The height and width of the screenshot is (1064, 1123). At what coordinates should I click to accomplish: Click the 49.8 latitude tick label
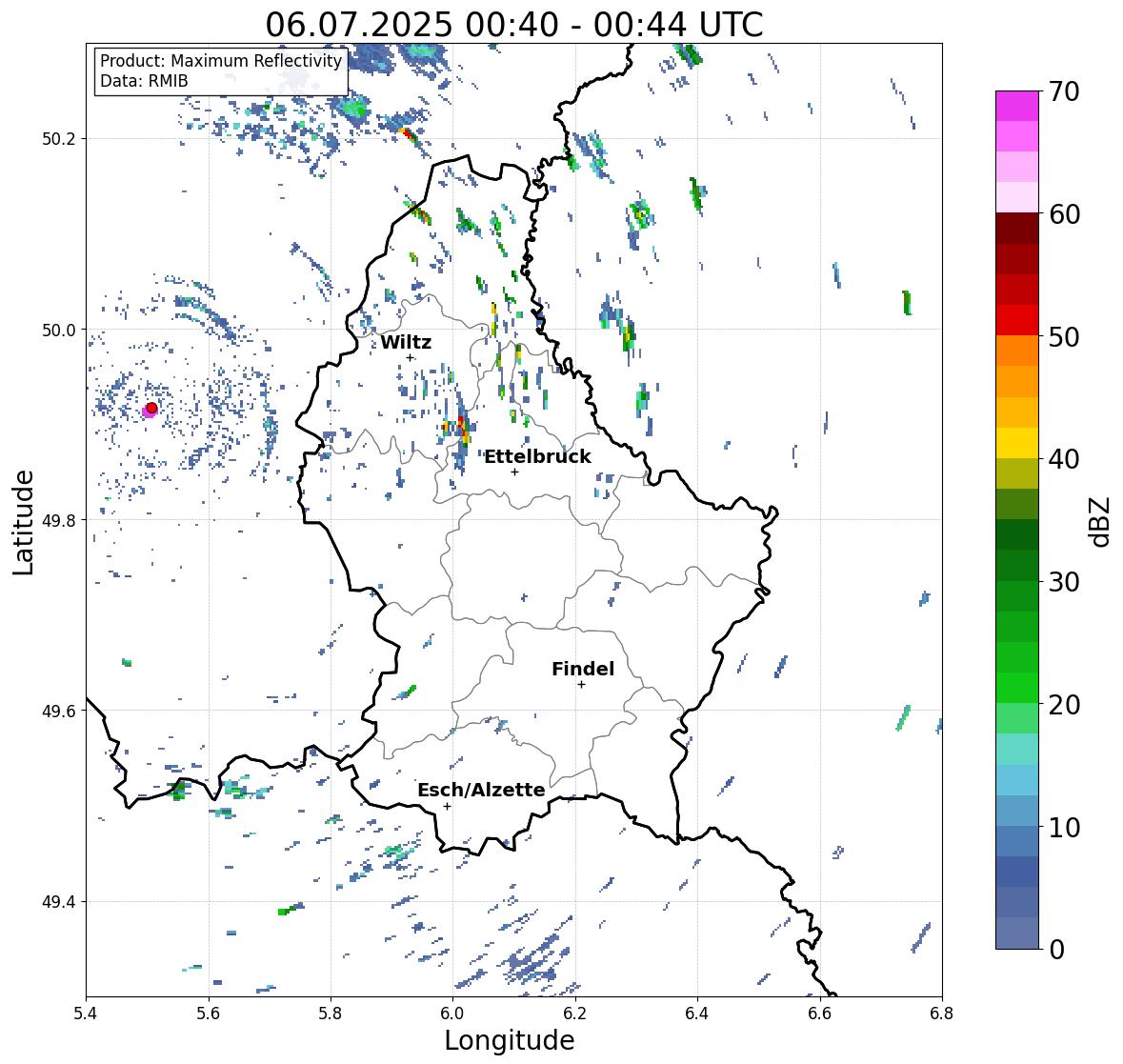point(59,520)
